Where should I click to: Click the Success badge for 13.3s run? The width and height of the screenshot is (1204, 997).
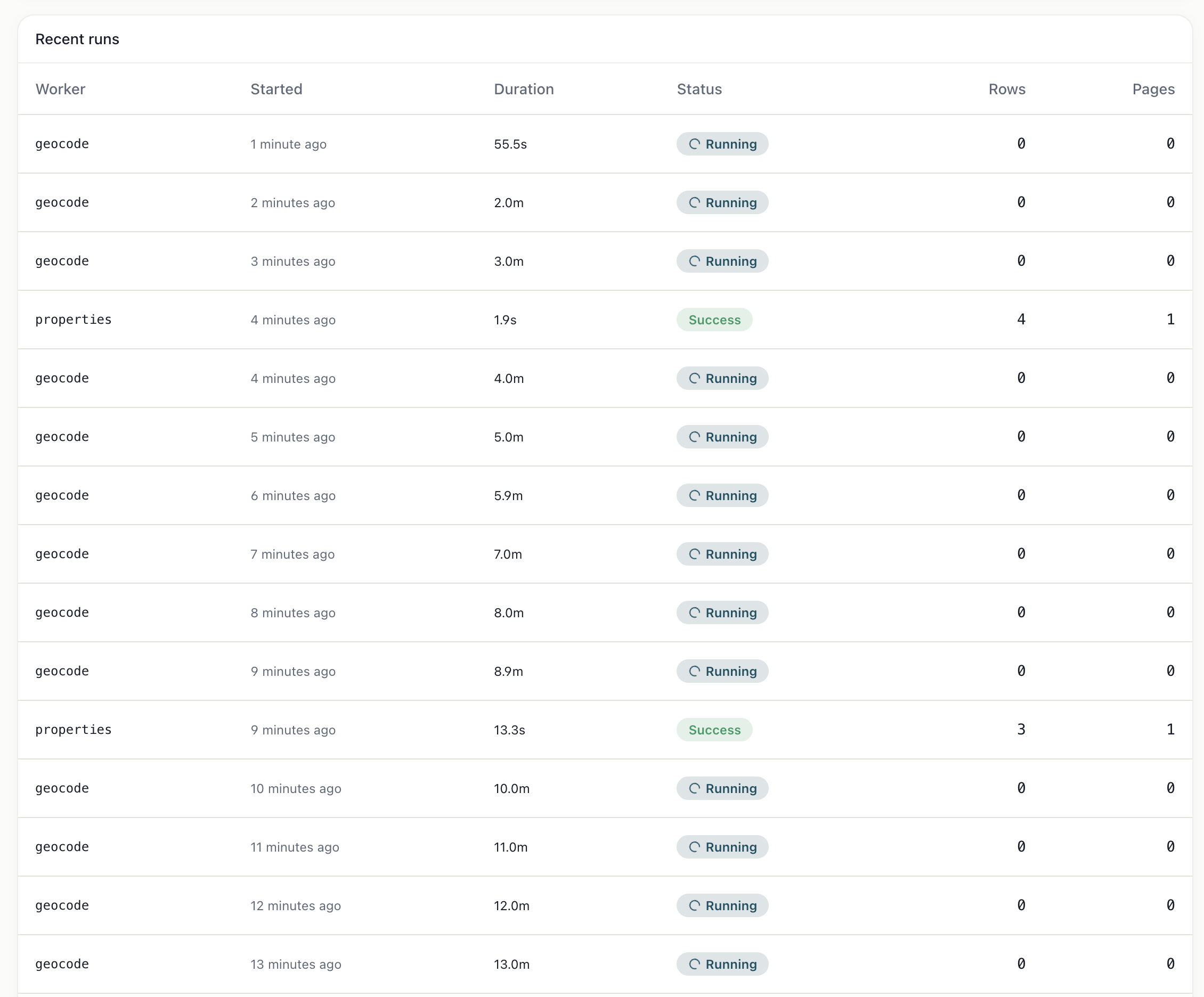[x=714, y=730]
